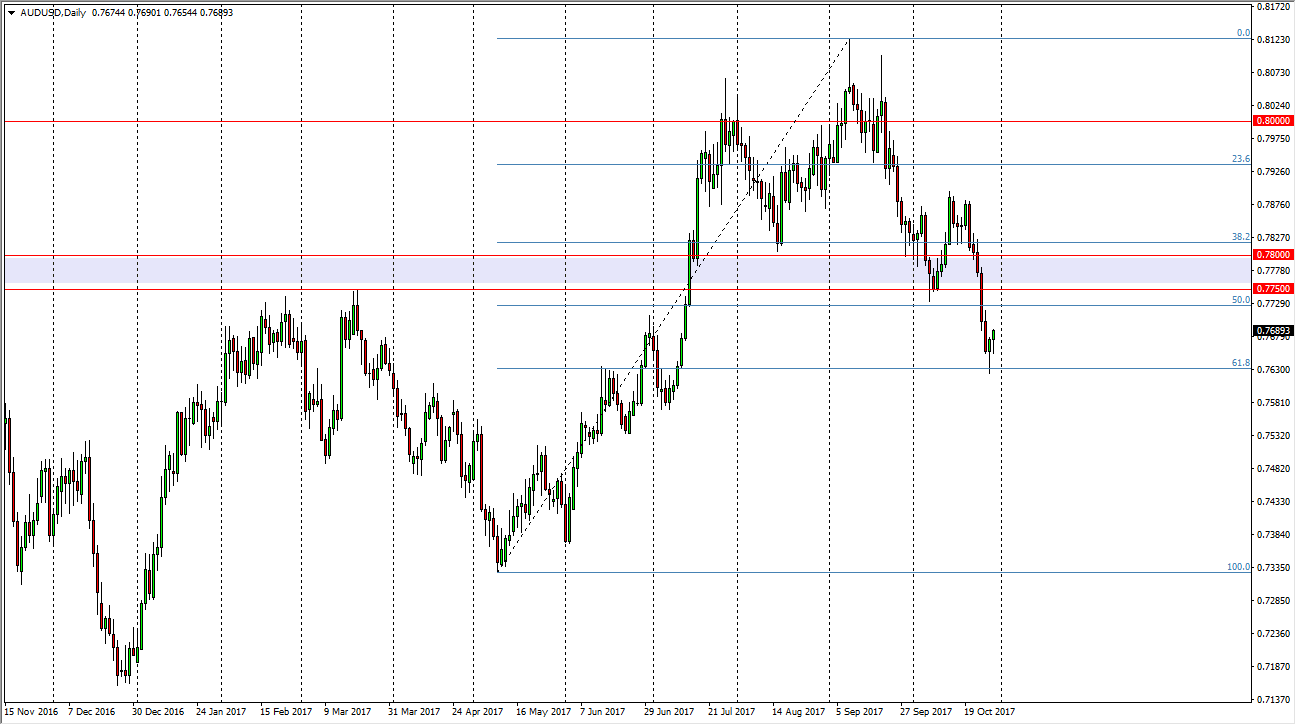Click the 0.78760 price scale value
Viewport: 1296px width, 725px height.
pyautogui.click(x=1271, y=205)
